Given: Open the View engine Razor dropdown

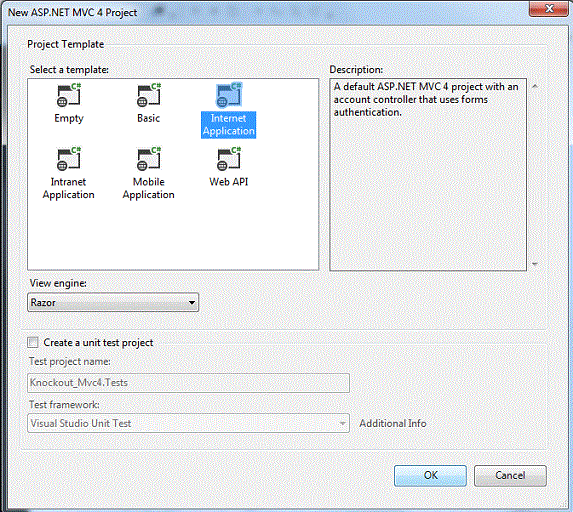Looking at the screenshot, I should click(113, 302).
